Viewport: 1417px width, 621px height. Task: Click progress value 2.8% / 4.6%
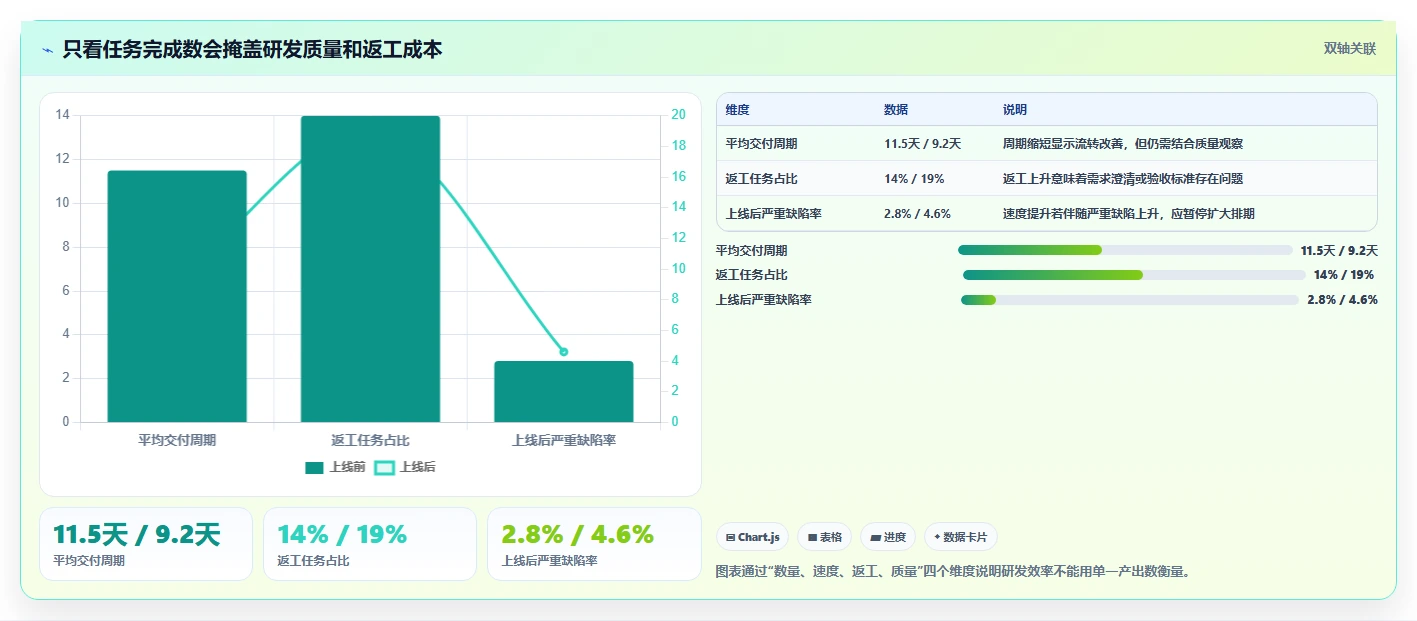(x=1342, y=300)
